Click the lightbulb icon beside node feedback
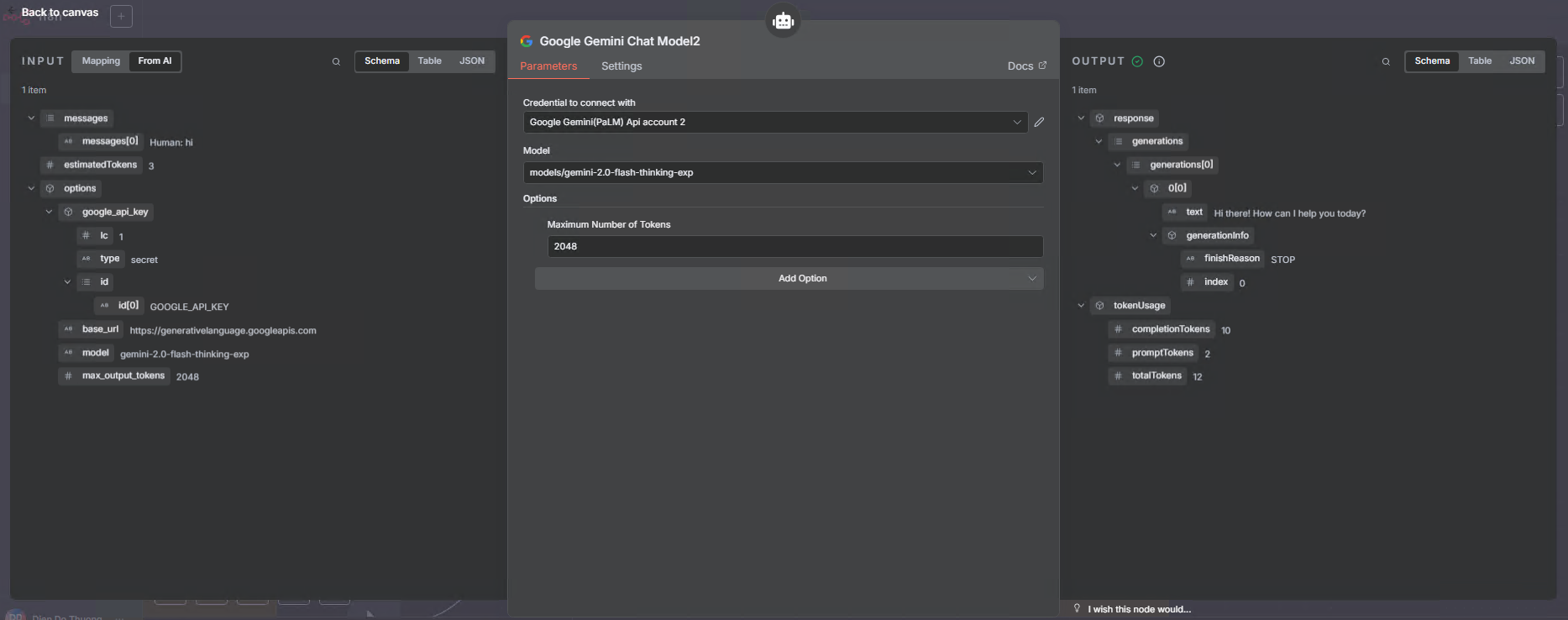The width and height of the screenshot is (1568, 620). click(1077, 608)
